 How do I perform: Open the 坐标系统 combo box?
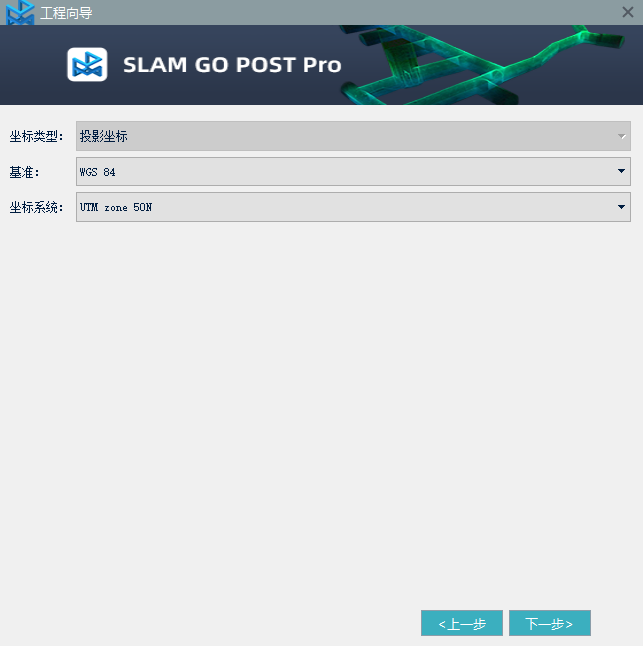[353, 207]
